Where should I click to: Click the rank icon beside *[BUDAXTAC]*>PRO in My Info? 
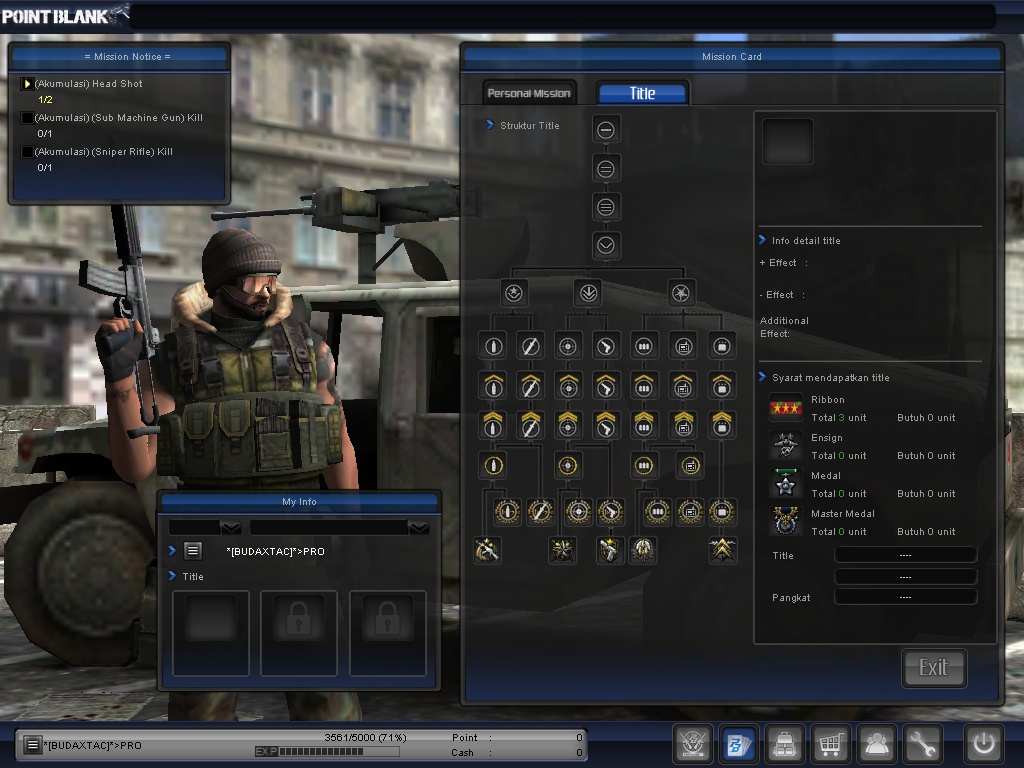point(193,551)
